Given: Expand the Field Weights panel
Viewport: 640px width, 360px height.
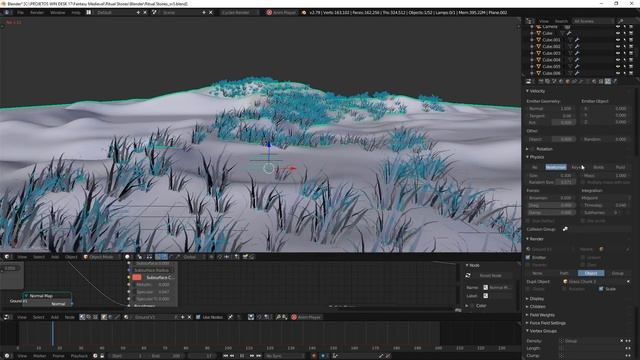Looking at the screenshot, I should [542, 315].
